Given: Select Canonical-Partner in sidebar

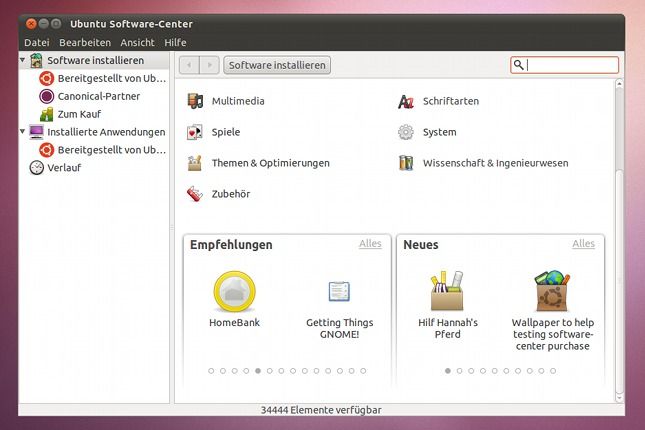Looking at the screenshot, I should (x=99, y=96).
